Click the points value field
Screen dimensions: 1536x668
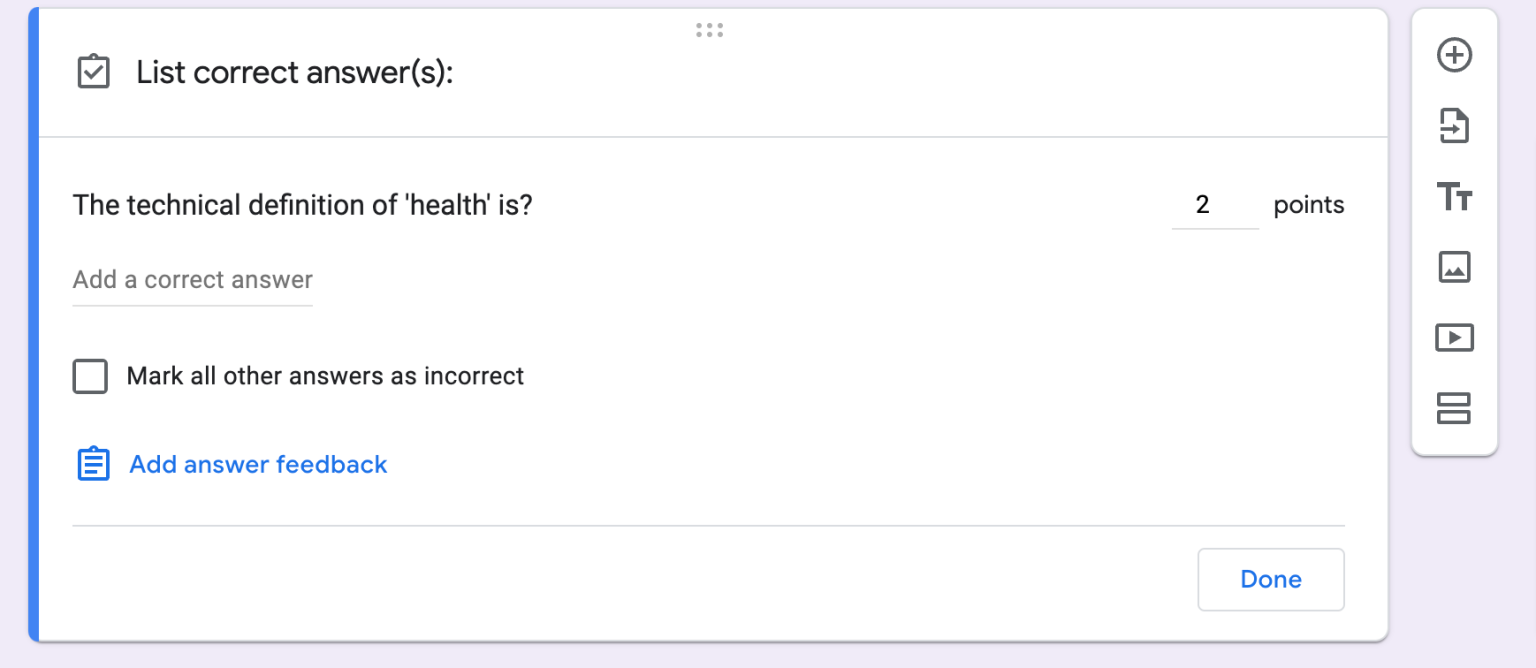tap(1213, 205)
